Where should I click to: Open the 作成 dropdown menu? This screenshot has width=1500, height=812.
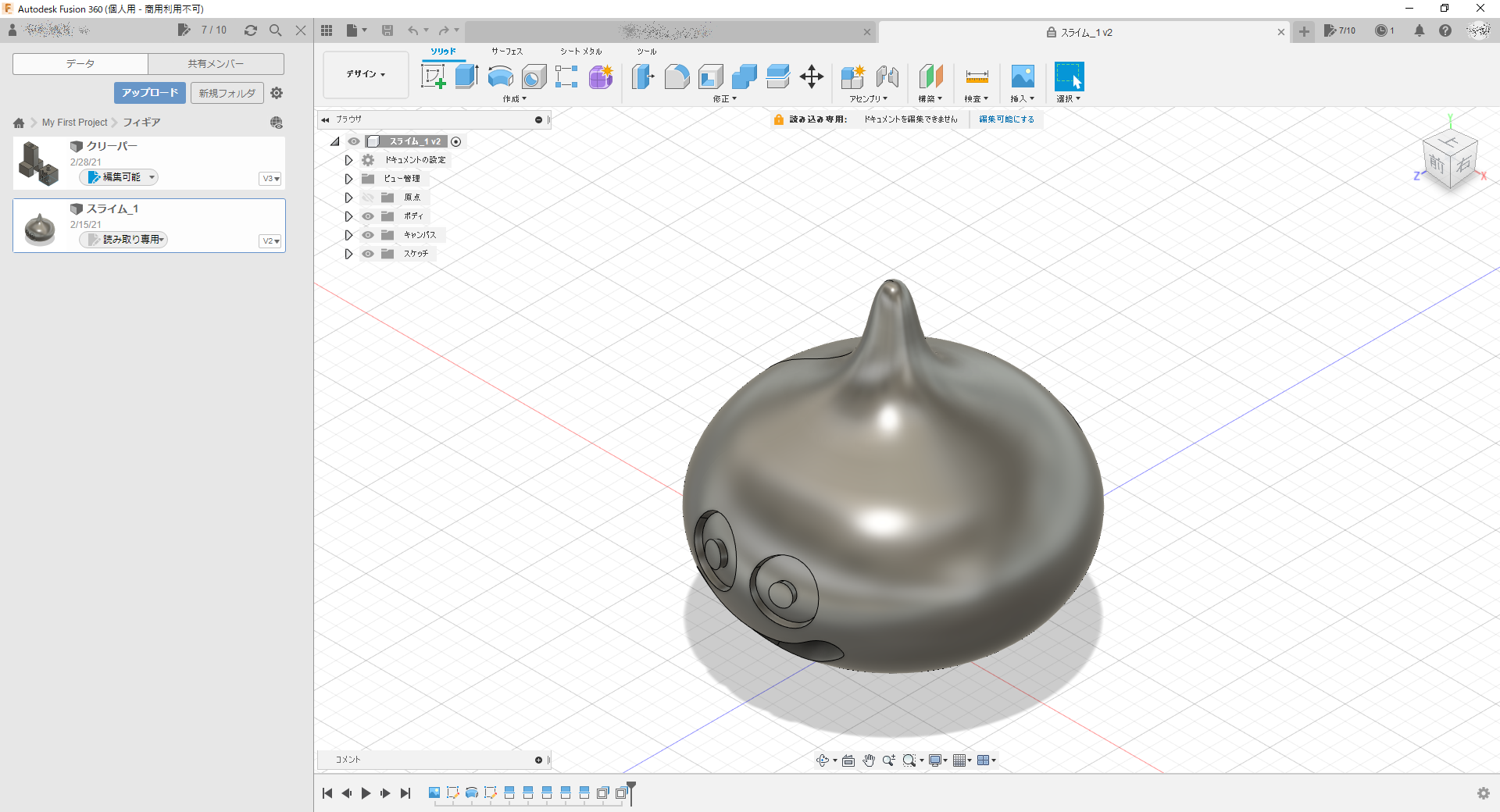coord(515,99)
